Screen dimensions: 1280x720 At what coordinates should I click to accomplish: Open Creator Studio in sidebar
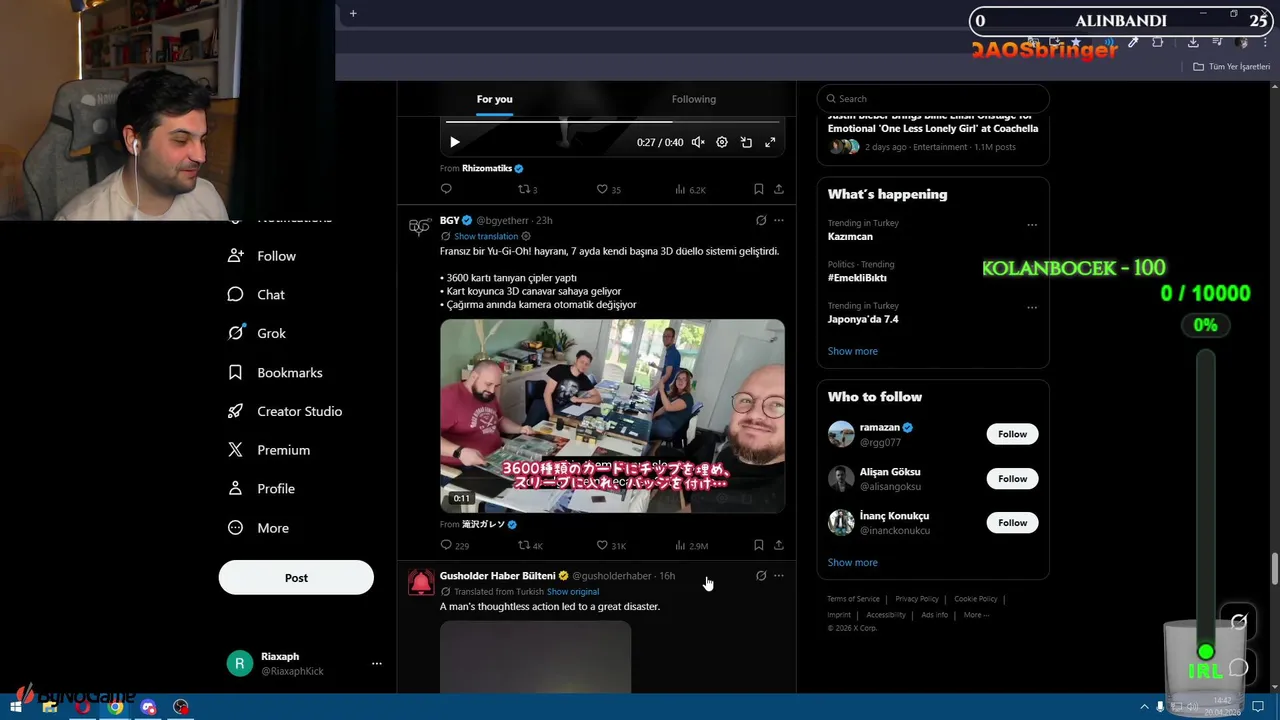285,411
